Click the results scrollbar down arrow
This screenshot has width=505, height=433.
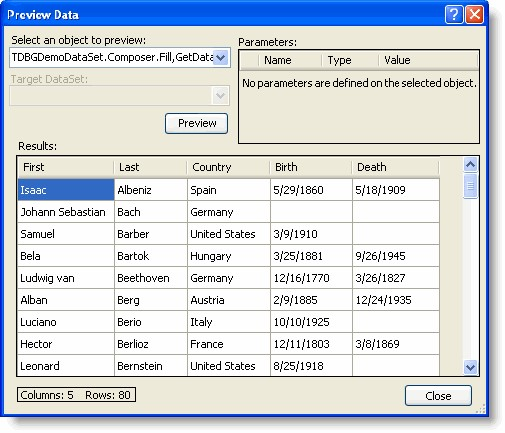470,367
